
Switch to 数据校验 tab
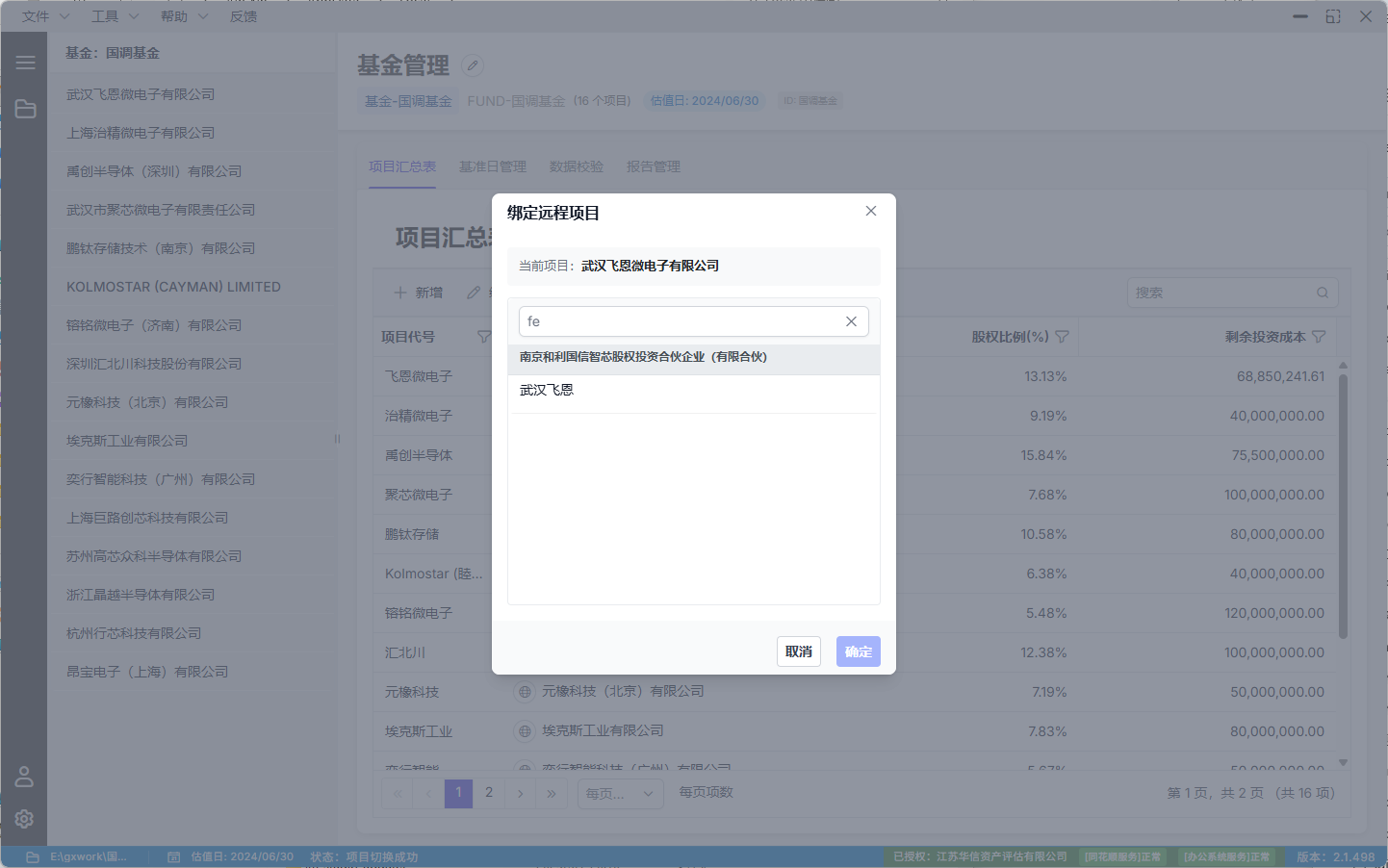[577, 166]
